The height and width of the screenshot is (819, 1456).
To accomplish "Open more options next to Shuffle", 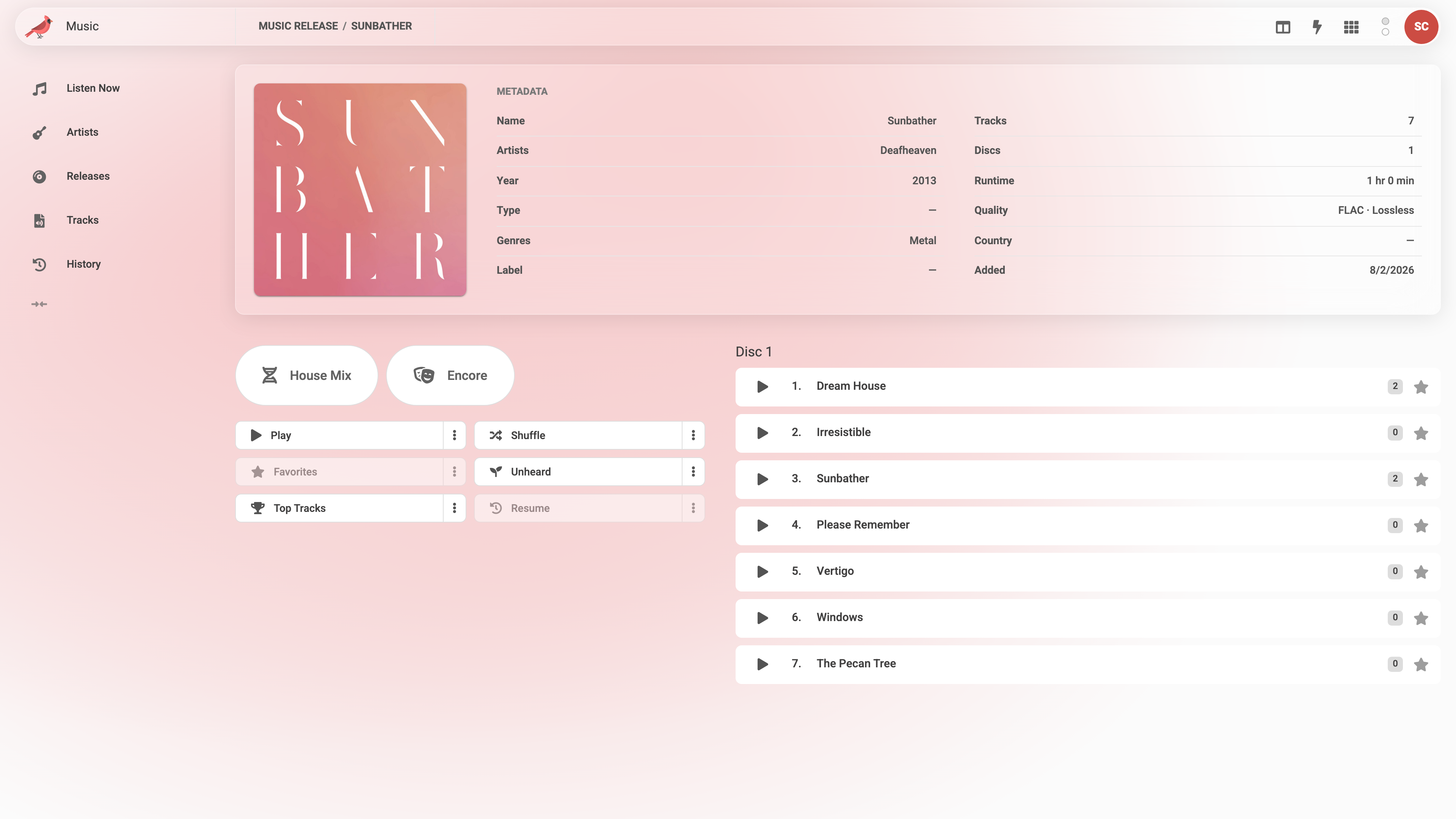I will pos(693,435).
